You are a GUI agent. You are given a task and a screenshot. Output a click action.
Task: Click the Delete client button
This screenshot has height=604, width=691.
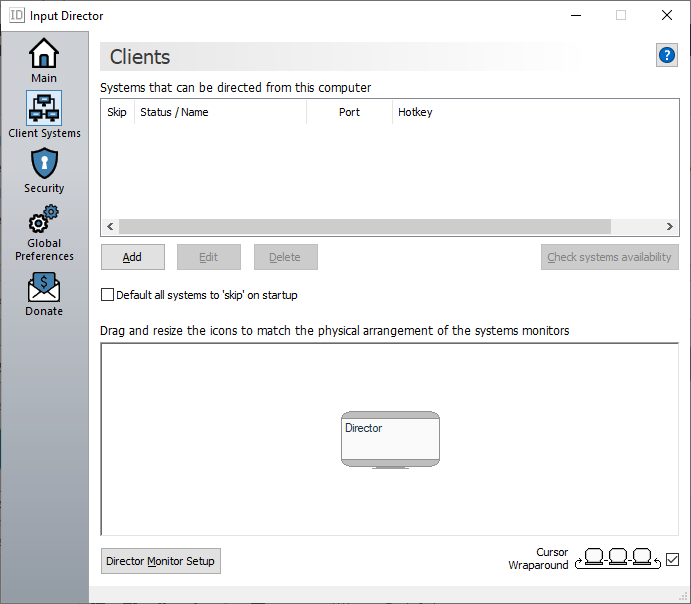point(286,257)
